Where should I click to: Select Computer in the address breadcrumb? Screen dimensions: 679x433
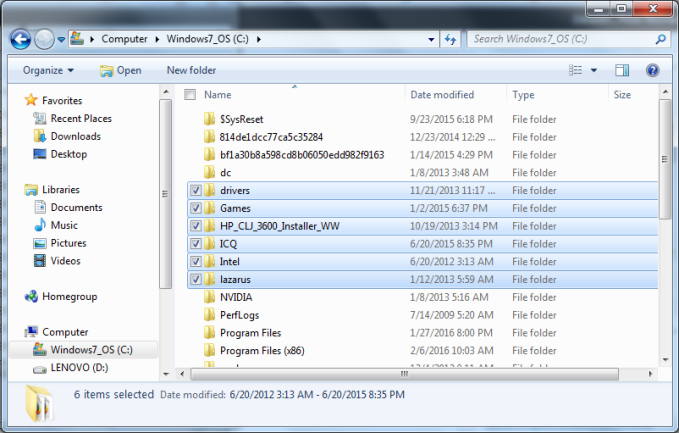click(x=124, y=39)
